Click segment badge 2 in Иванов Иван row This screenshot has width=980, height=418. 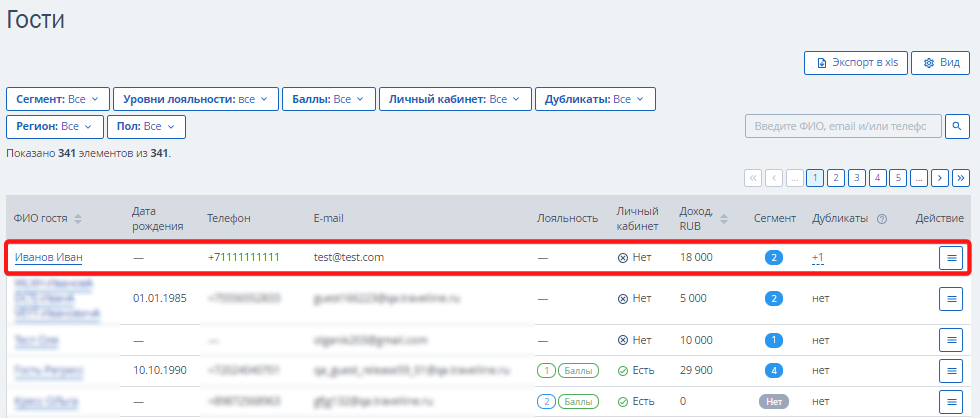(x=774, y=257)
